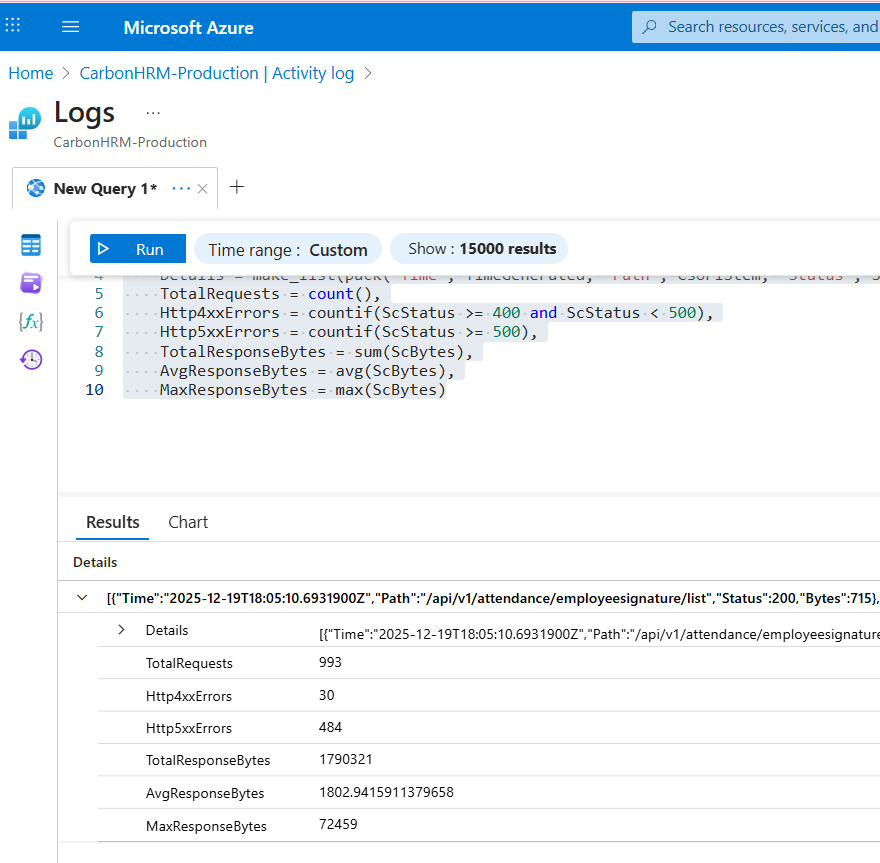Click query line 6 Http4xxErrors countif
This screenshot has height=863, width=880.
click(x=436, y=313)
